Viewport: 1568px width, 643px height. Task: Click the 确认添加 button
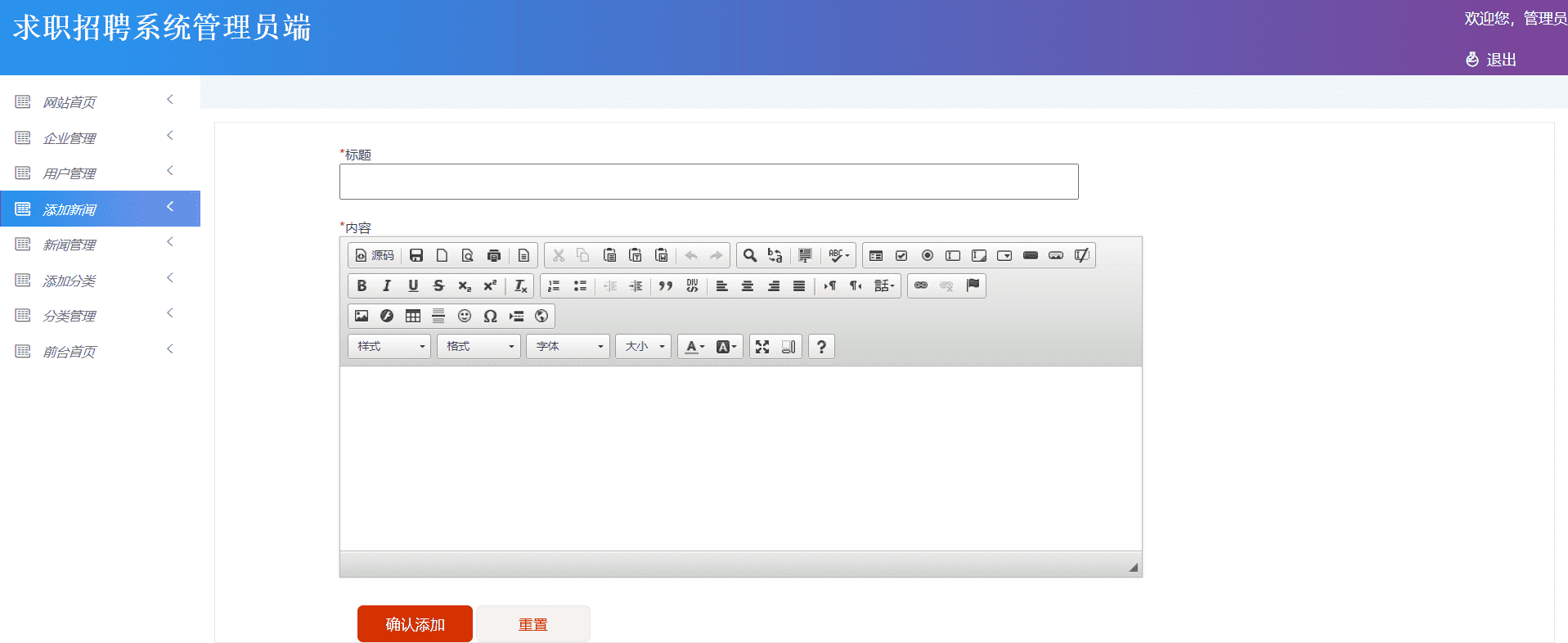point(415,624)
